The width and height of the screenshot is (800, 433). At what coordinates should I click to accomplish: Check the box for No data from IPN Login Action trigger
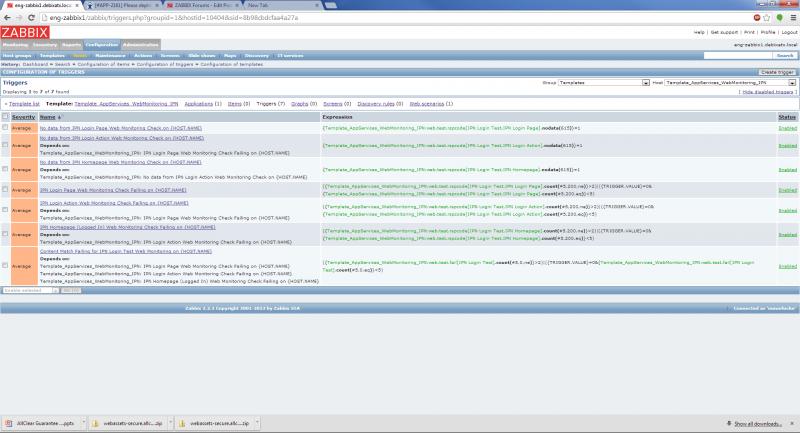5,145
